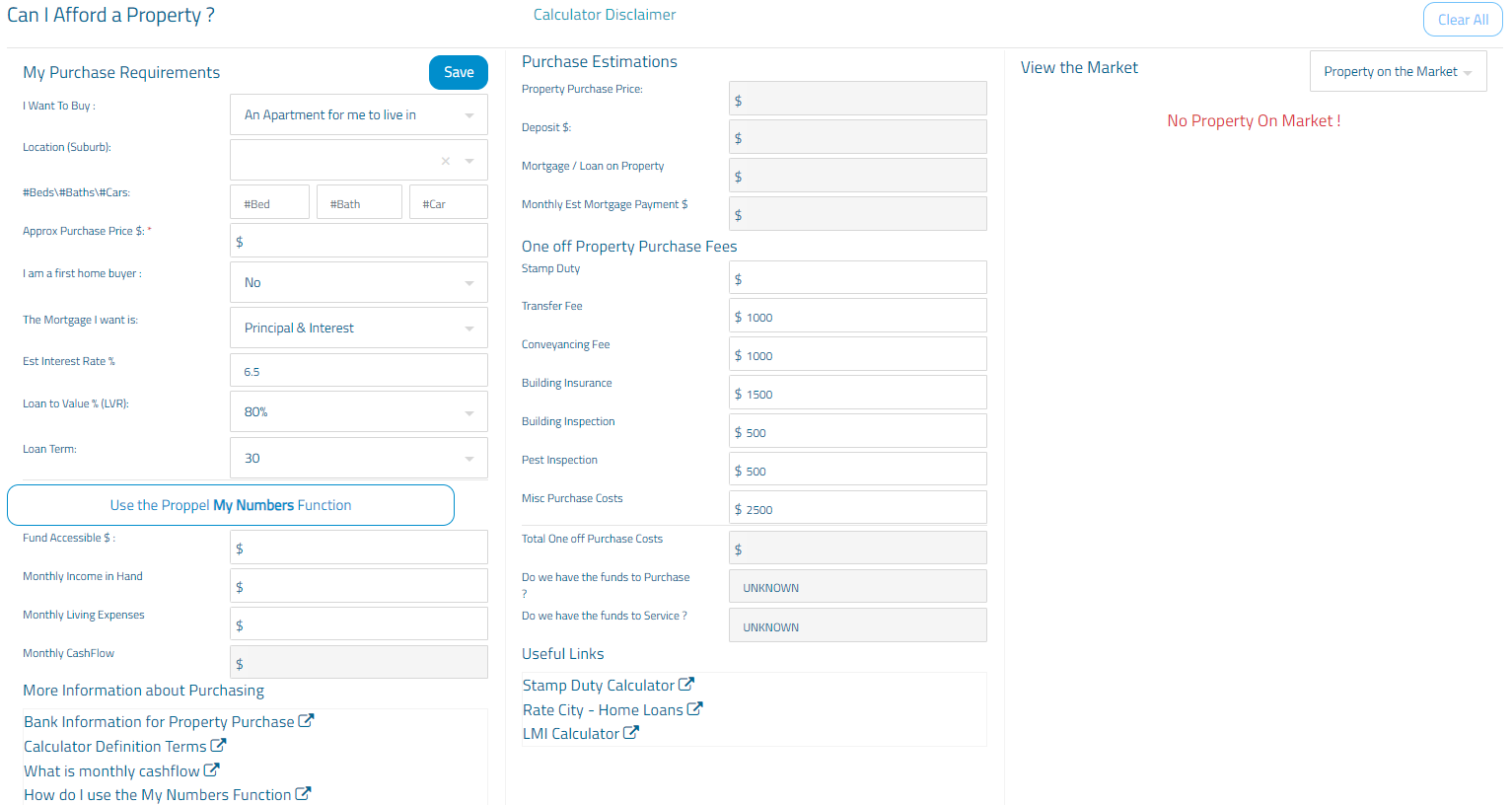
Task: Click external link icon next to Rate City
Action: [694, 709]
